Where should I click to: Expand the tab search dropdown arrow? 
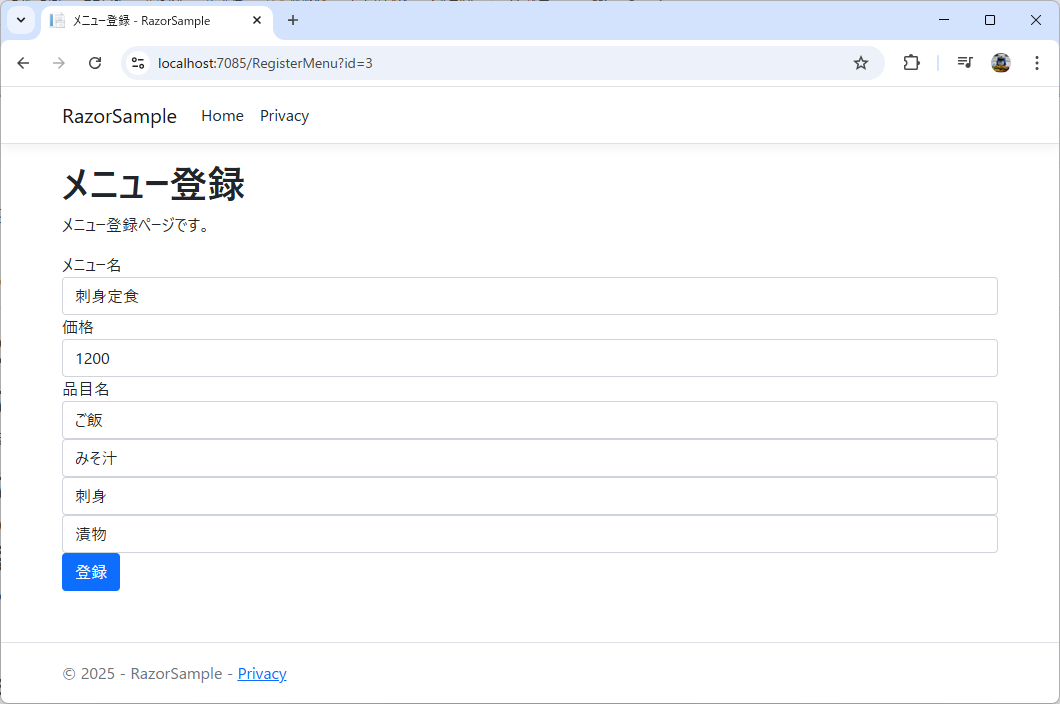coord(20,20)
